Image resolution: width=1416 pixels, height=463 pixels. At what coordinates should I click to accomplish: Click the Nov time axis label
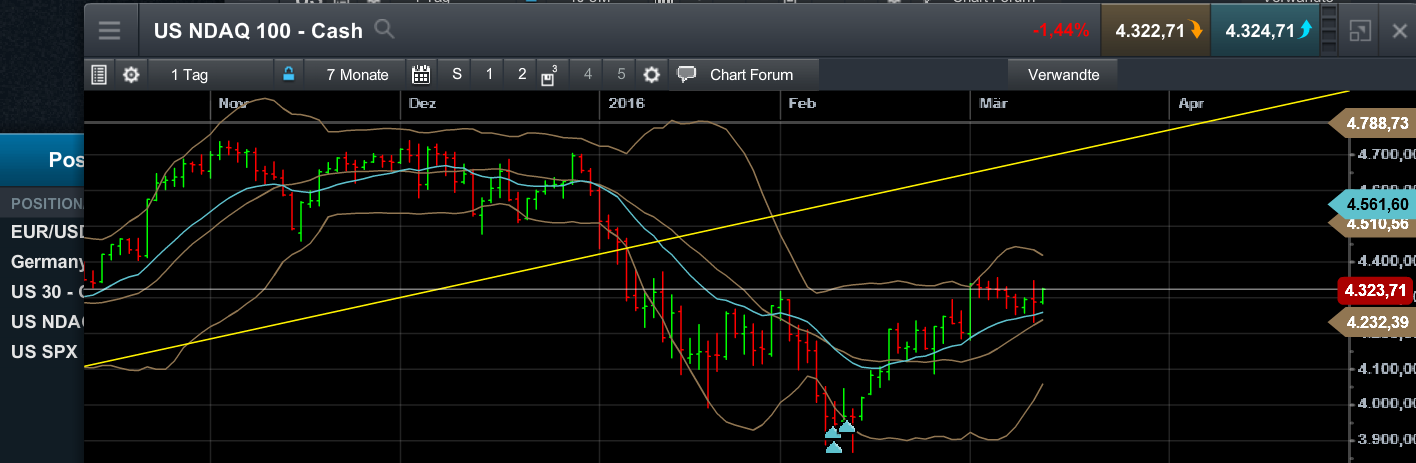(x=232, y=103)
